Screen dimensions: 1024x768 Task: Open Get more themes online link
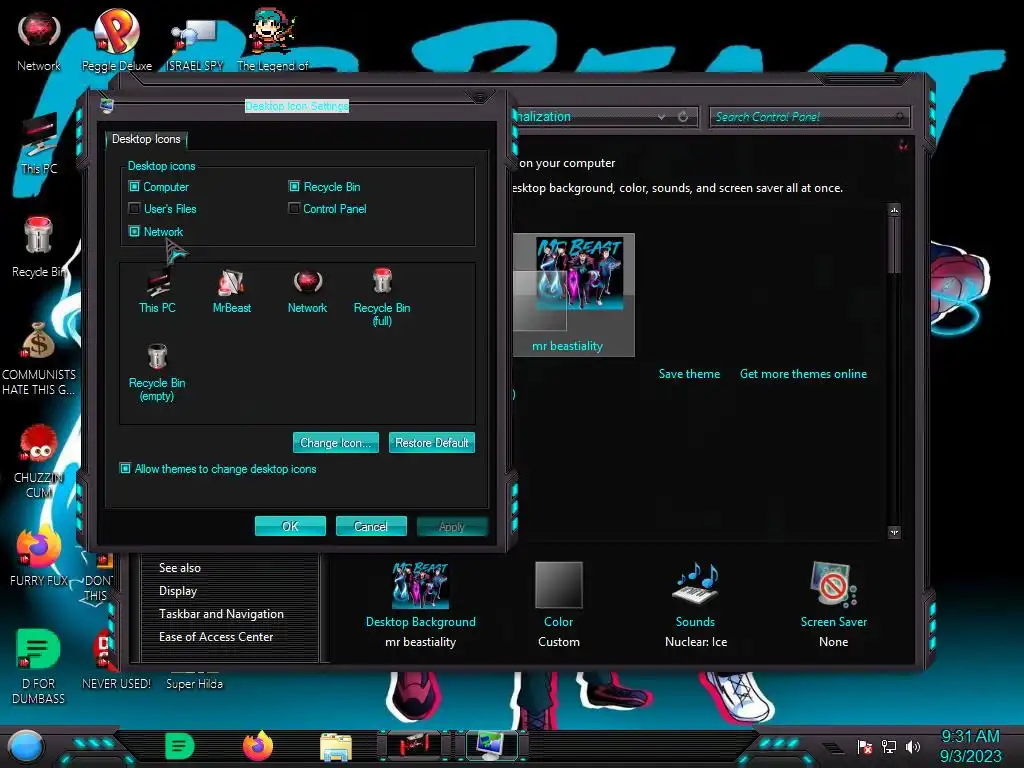pyautogui.click(x=803, y=374)
